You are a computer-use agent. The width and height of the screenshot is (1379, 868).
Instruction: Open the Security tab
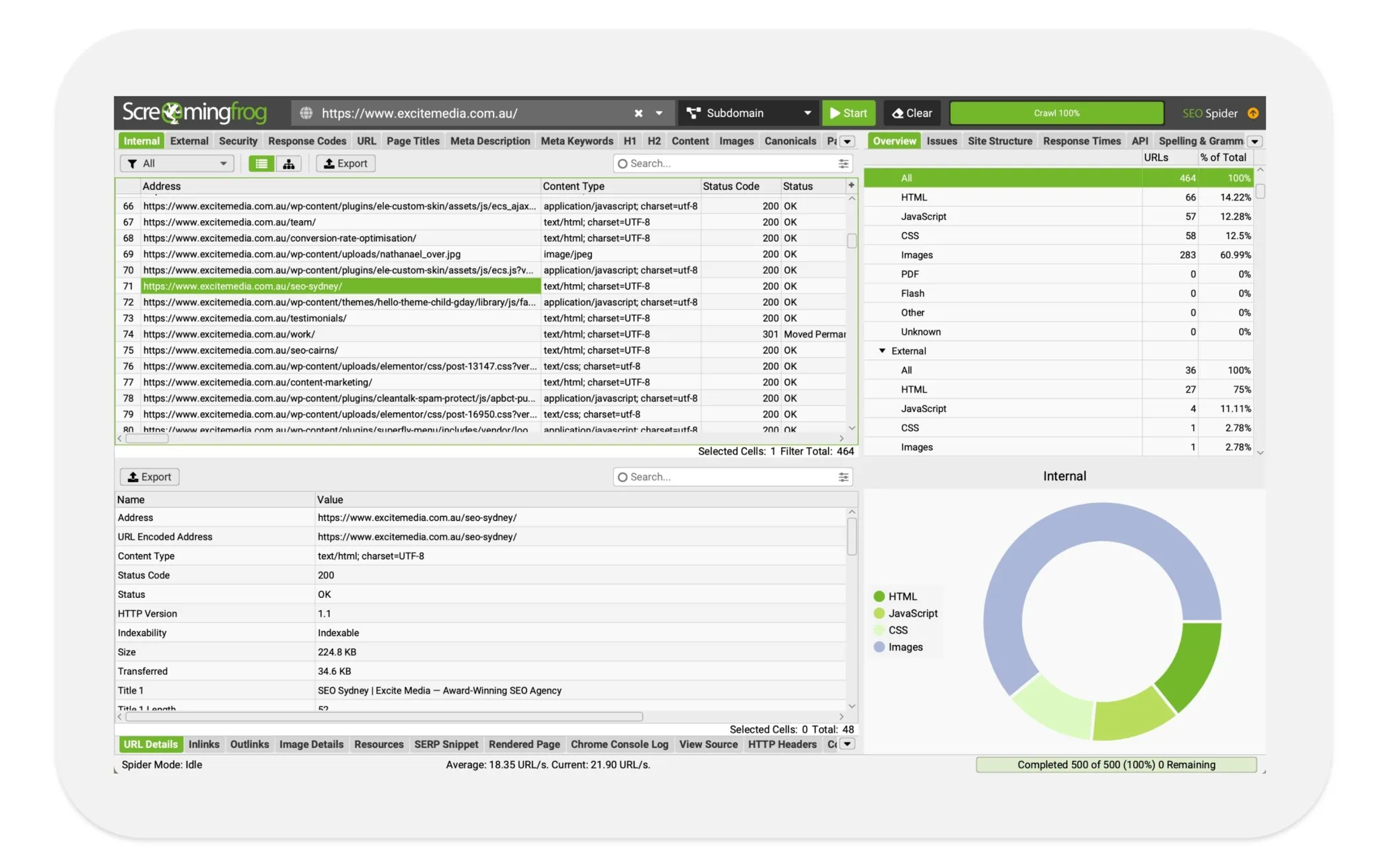click(238, 141)
